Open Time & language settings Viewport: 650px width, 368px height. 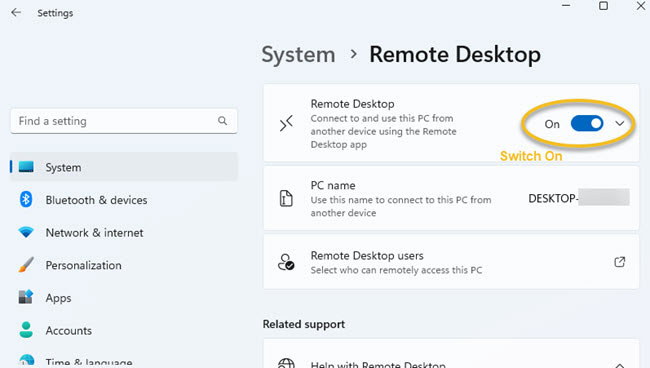pos(124,361)
